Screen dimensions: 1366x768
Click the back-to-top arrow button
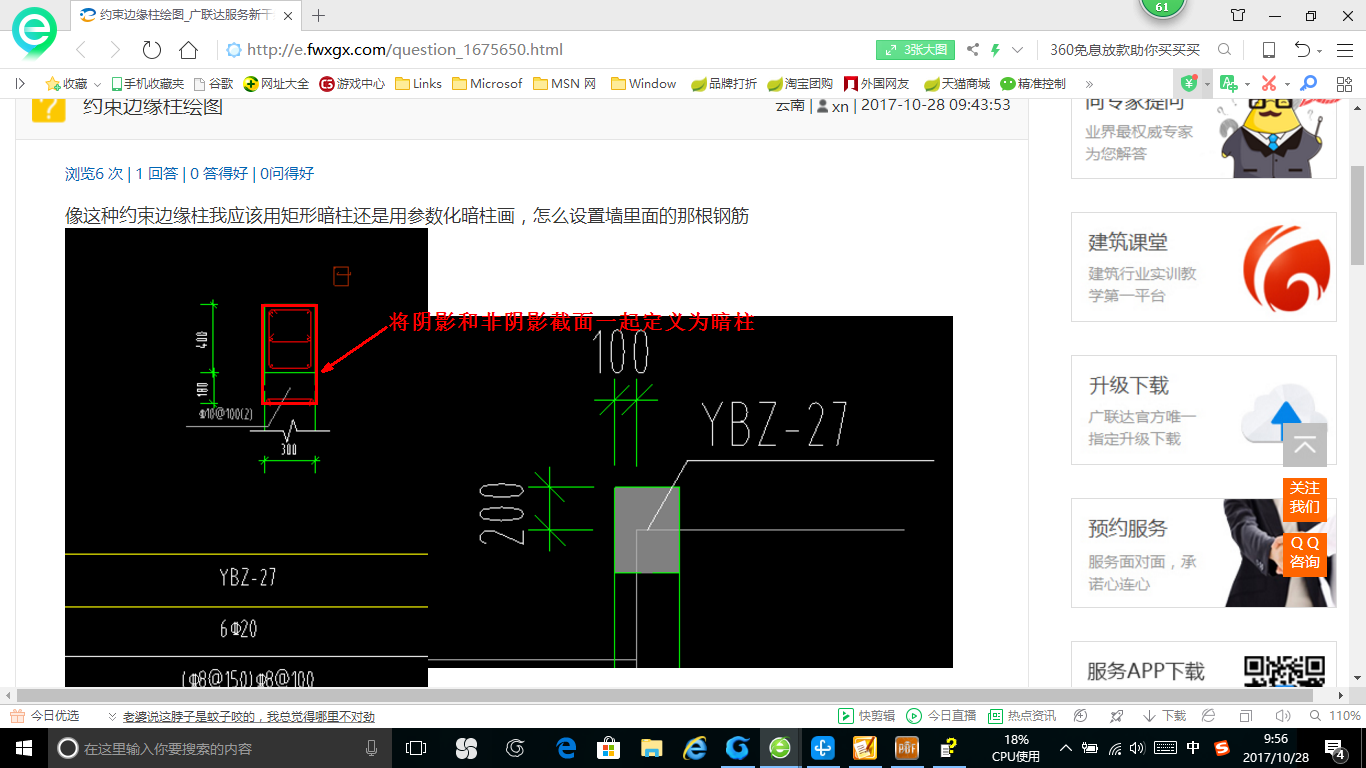(x=1305, y=445)
